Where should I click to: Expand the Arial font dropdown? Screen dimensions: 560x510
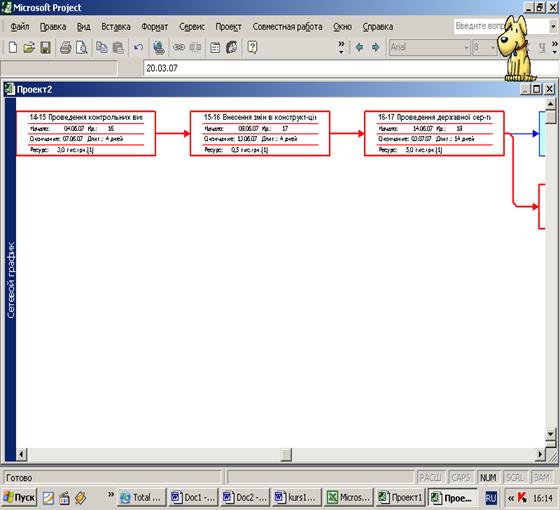[x=466, y=47]
